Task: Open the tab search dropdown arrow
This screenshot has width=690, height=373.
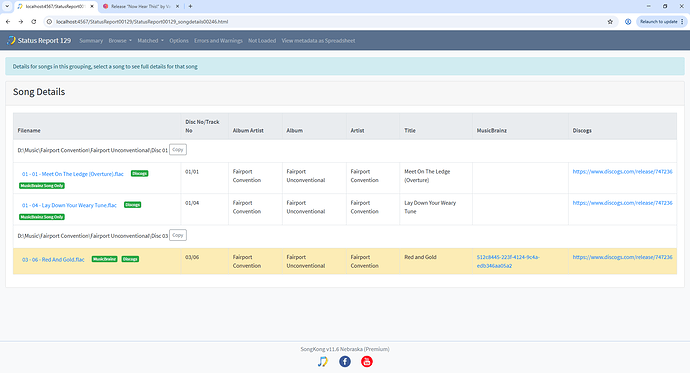Action: pos(7,6)
